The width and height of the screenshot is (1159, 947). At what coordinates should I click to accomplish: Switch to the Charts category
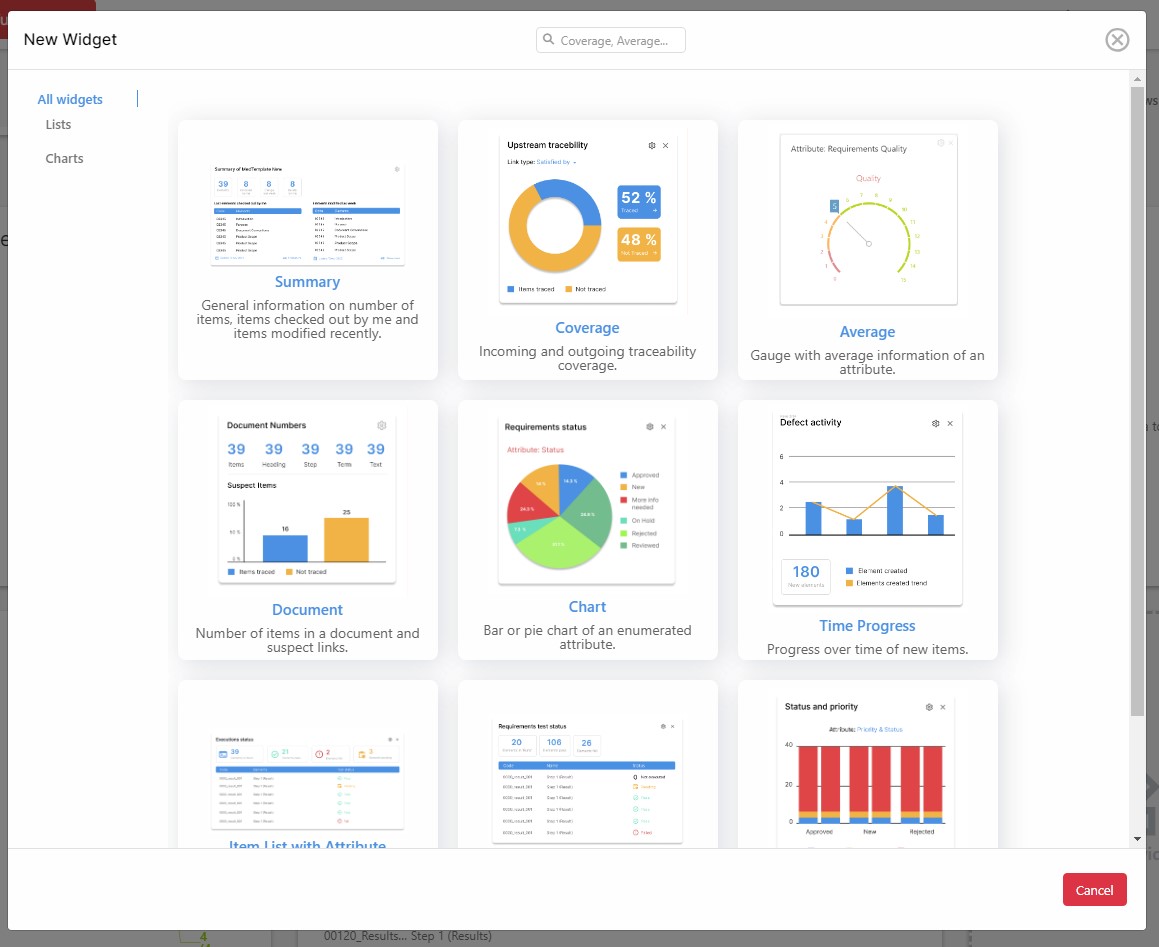[64, 158]
